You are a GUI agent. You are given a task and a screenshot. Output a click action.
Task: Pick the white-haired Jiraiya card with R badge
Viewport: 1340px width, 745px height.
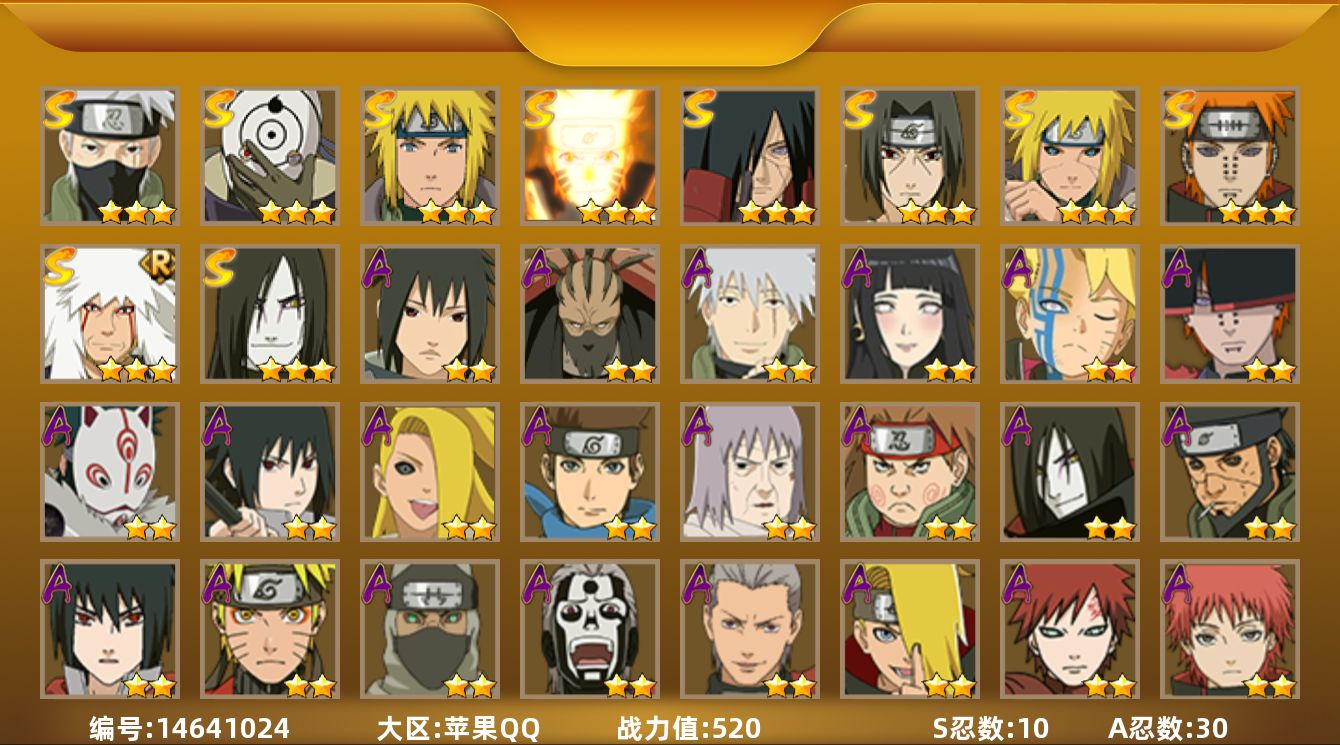110,314
